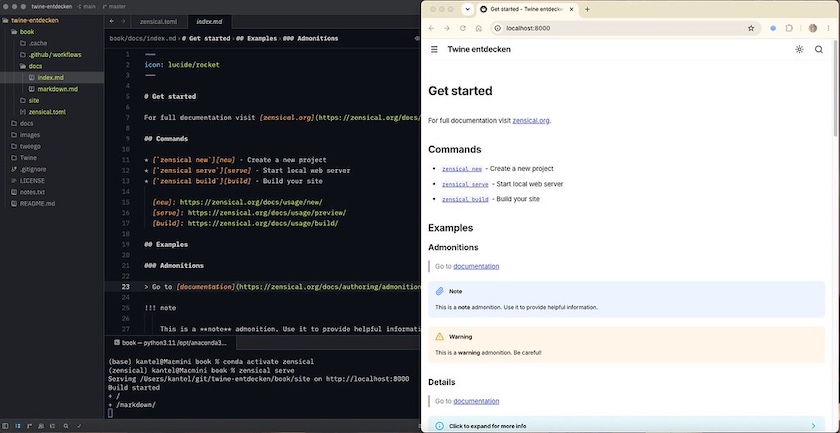
Task: Click the Chrome profile avatar
Action: pyautogui.click(x=813, y=28)
